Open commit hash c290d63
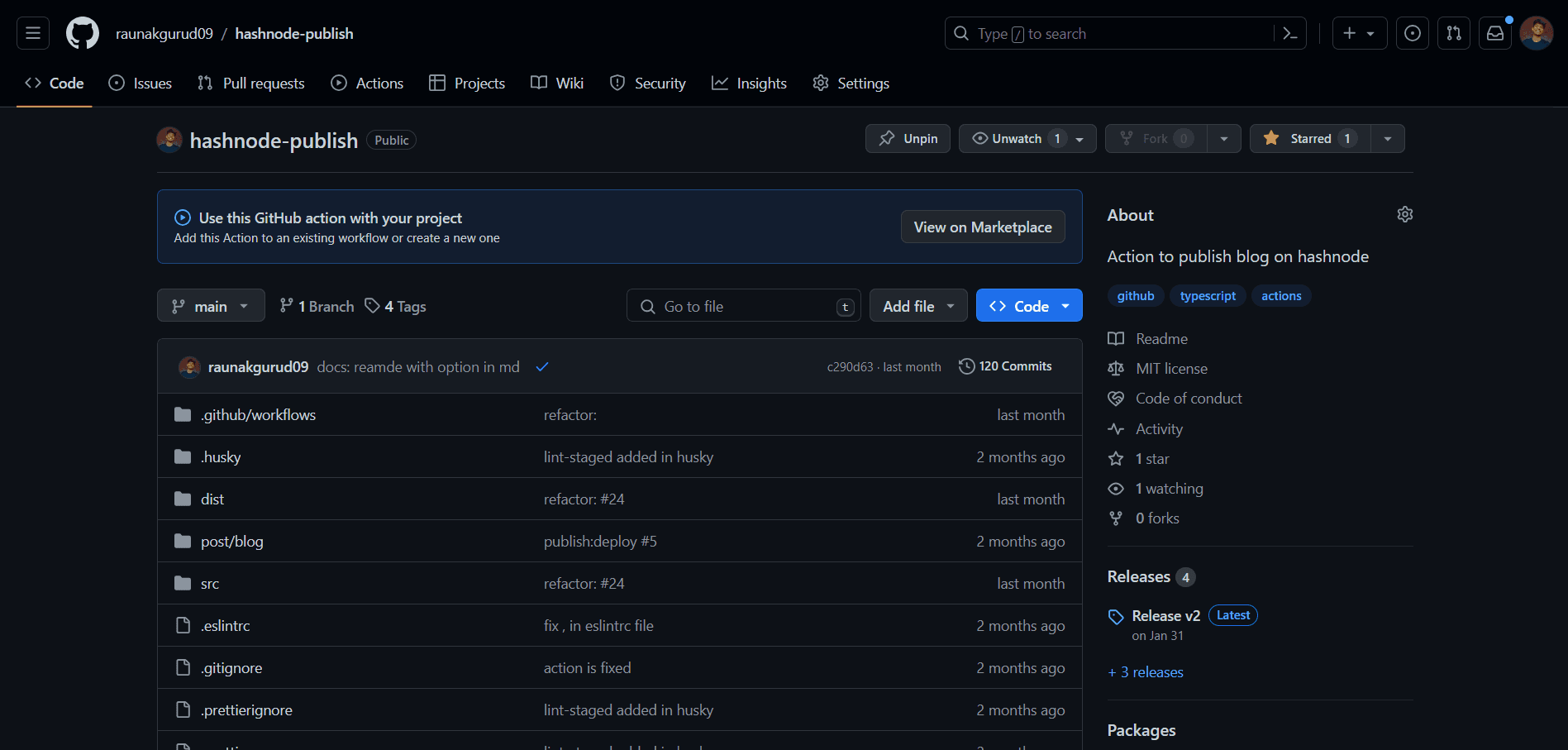The height and width of the screenshot is (750, 1568). point(850,366)
